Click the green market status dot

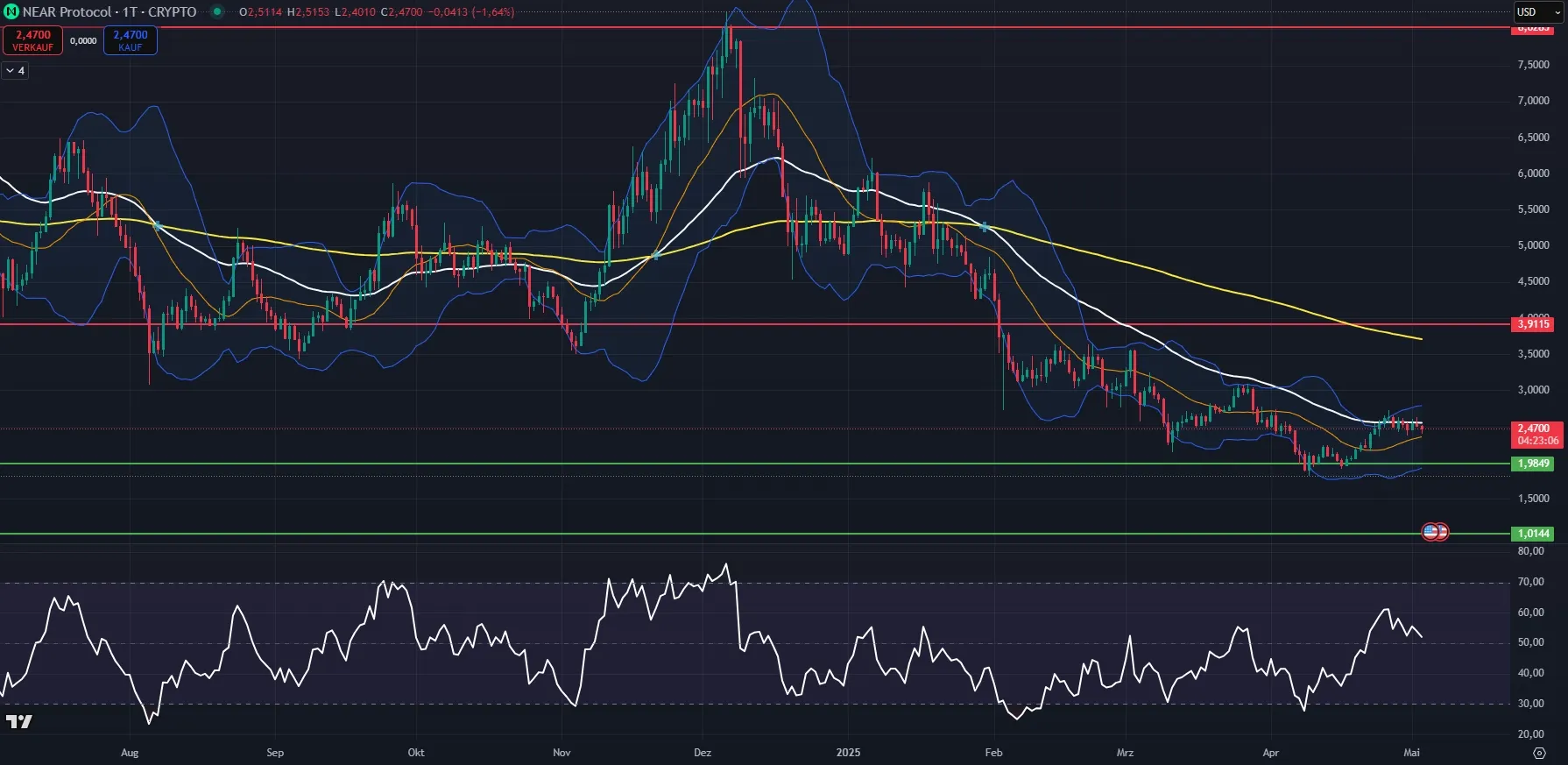[217, 11]
